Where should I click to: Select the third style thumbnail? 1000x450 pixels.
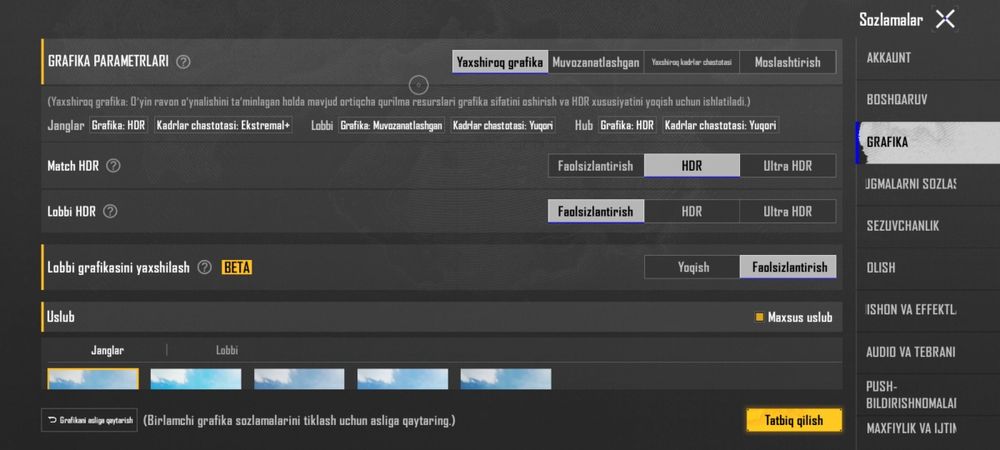pos(299,379)
